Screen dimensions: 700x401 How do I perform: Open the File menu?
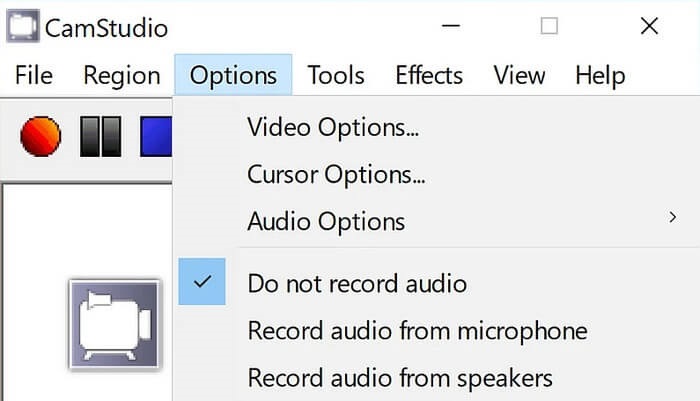click(x=34, y=75)
